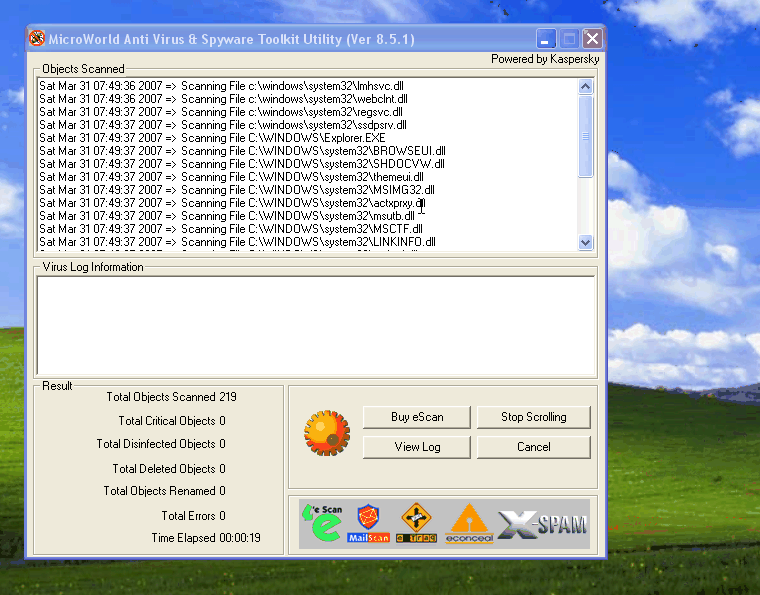Click the toolkit title bar icon

pyautogui.click(x=37, y=39)
